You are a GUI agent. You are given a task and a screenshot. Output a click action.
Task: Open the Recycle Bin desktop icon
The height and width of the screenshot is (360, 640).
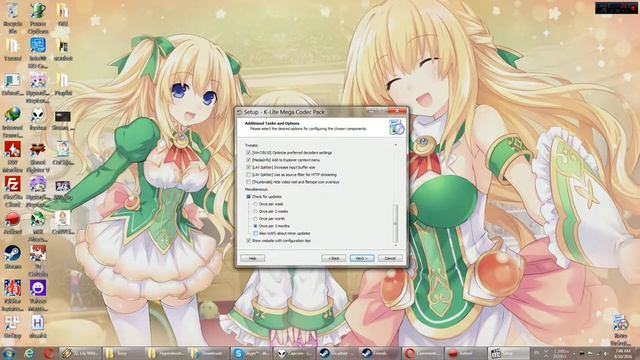point(13,18)
